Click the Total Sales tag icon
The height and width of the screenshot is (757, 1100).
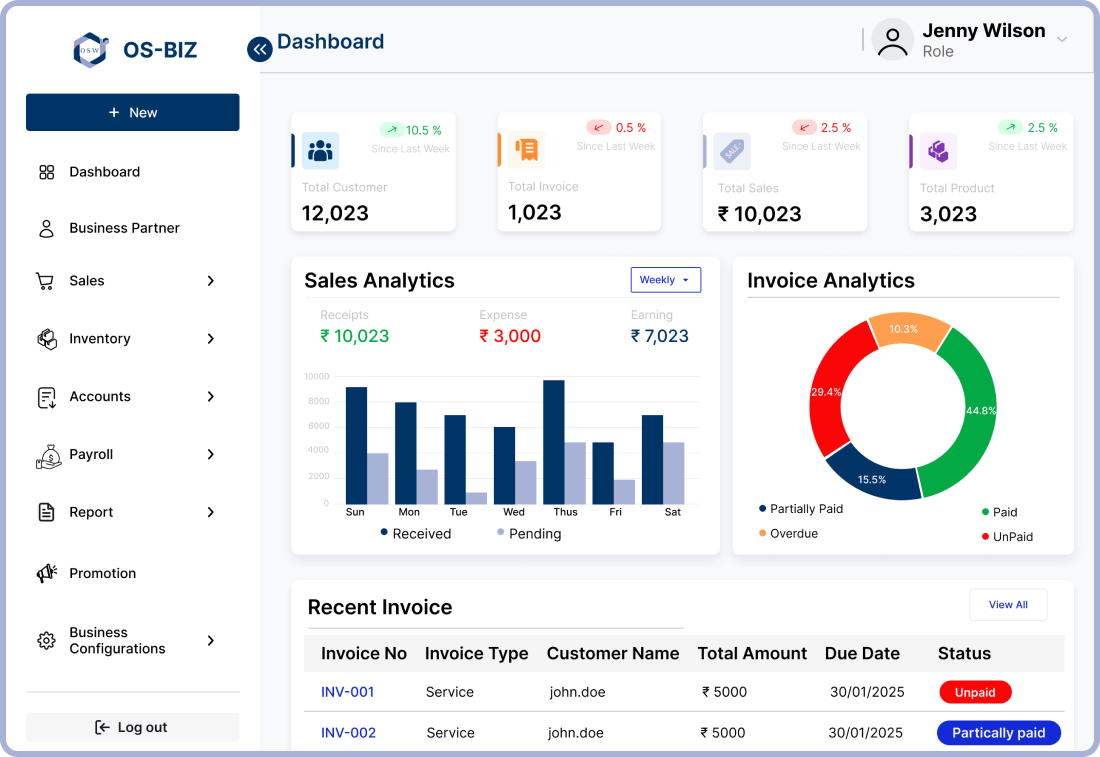coord(732,151)
